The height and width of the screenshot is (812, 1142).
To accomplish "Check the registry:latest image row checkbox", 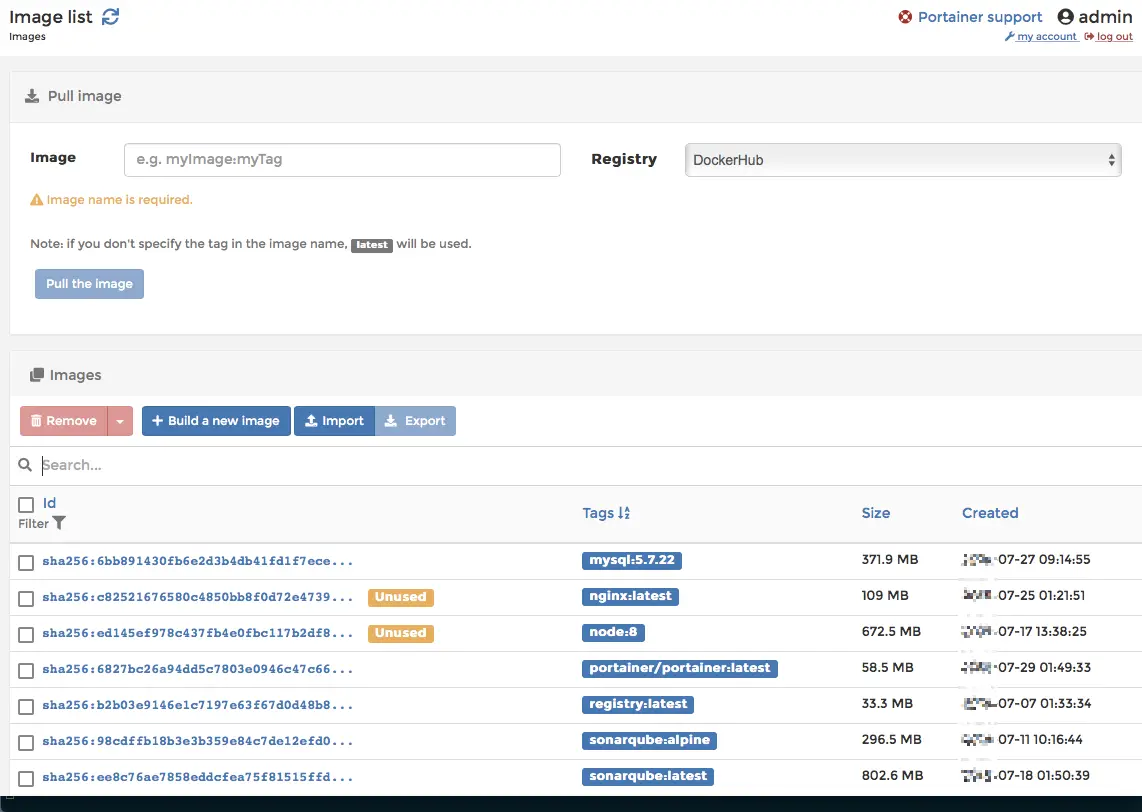I will (26, 706).
